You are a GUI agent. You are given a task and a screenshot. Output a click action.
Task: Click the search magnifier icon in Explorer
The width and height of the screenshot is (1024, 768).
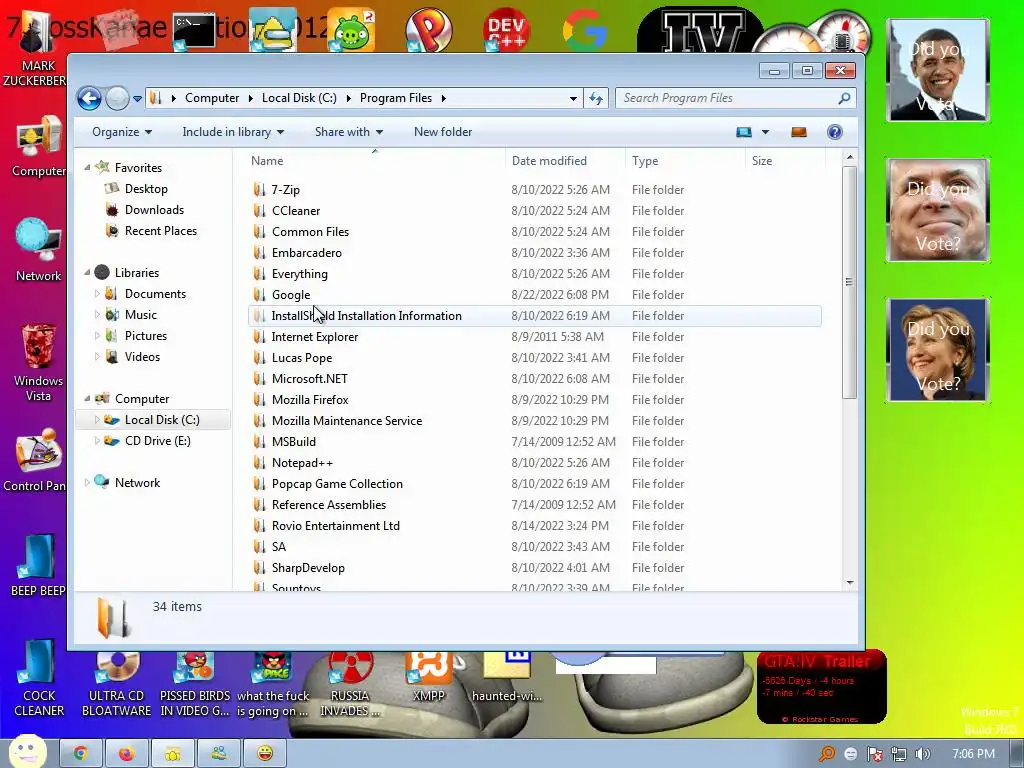tap(844, 98)
